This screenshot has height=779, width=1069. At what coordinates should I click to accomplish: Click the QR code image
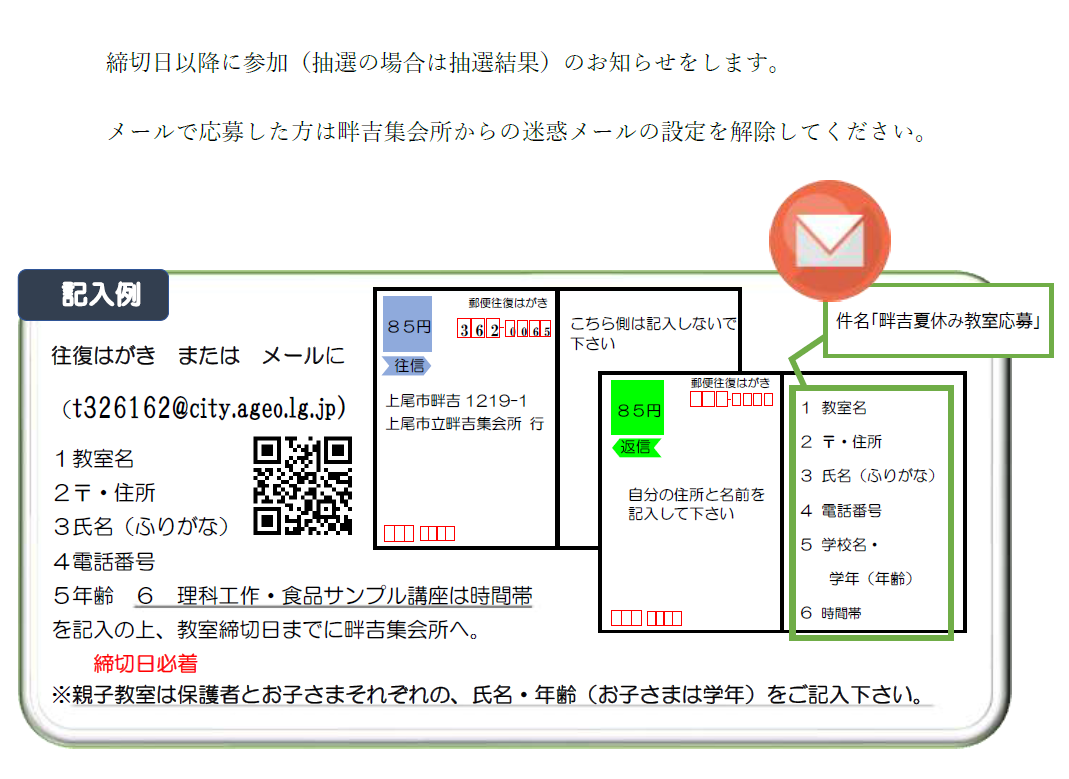[x=303, y=485]
